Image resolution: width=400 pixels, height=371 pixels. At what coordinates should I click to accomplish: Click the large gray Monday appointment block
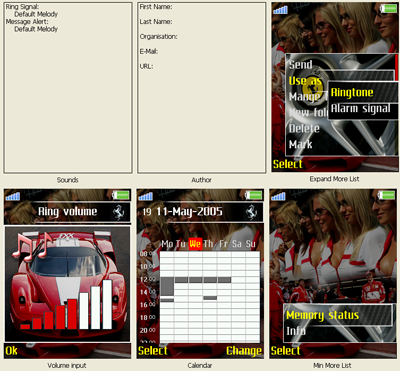pos(167,286)
